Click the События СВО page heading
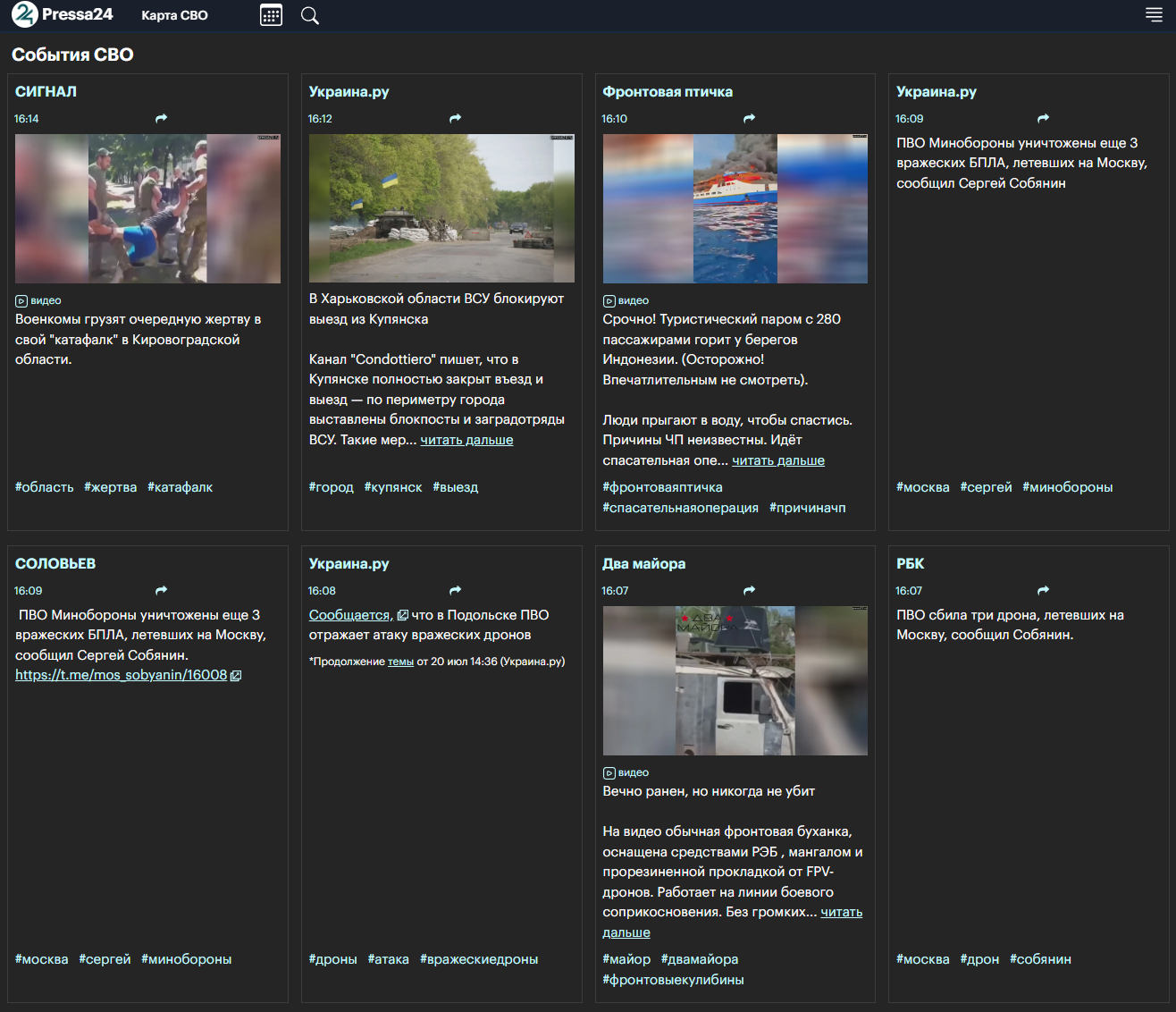Image resolution: width=1176 pixels, height=1012 pixels. (x=72, y=55)
